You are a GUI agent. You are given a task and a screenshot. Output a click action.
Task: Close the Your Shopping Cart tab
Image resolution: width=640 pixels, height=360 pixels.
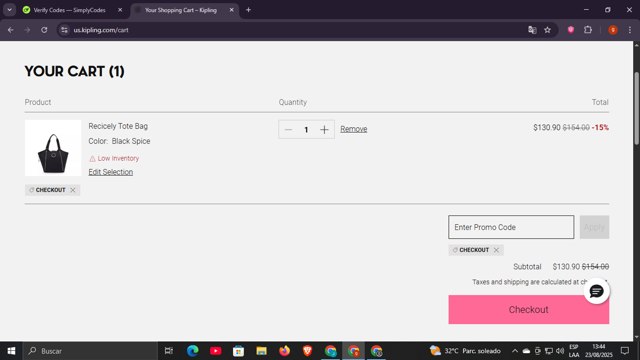[x=231, y=10]
